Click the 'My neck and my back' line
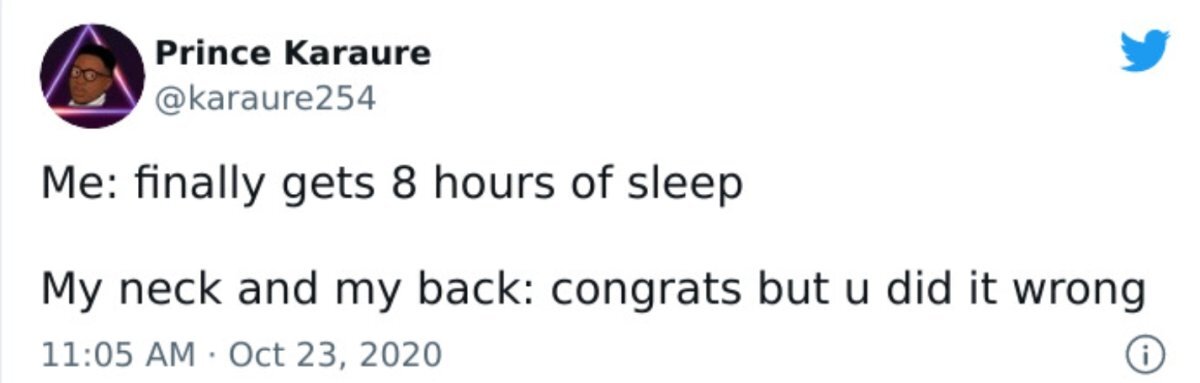Screen dimensions: 1200x383 point(592,291)
